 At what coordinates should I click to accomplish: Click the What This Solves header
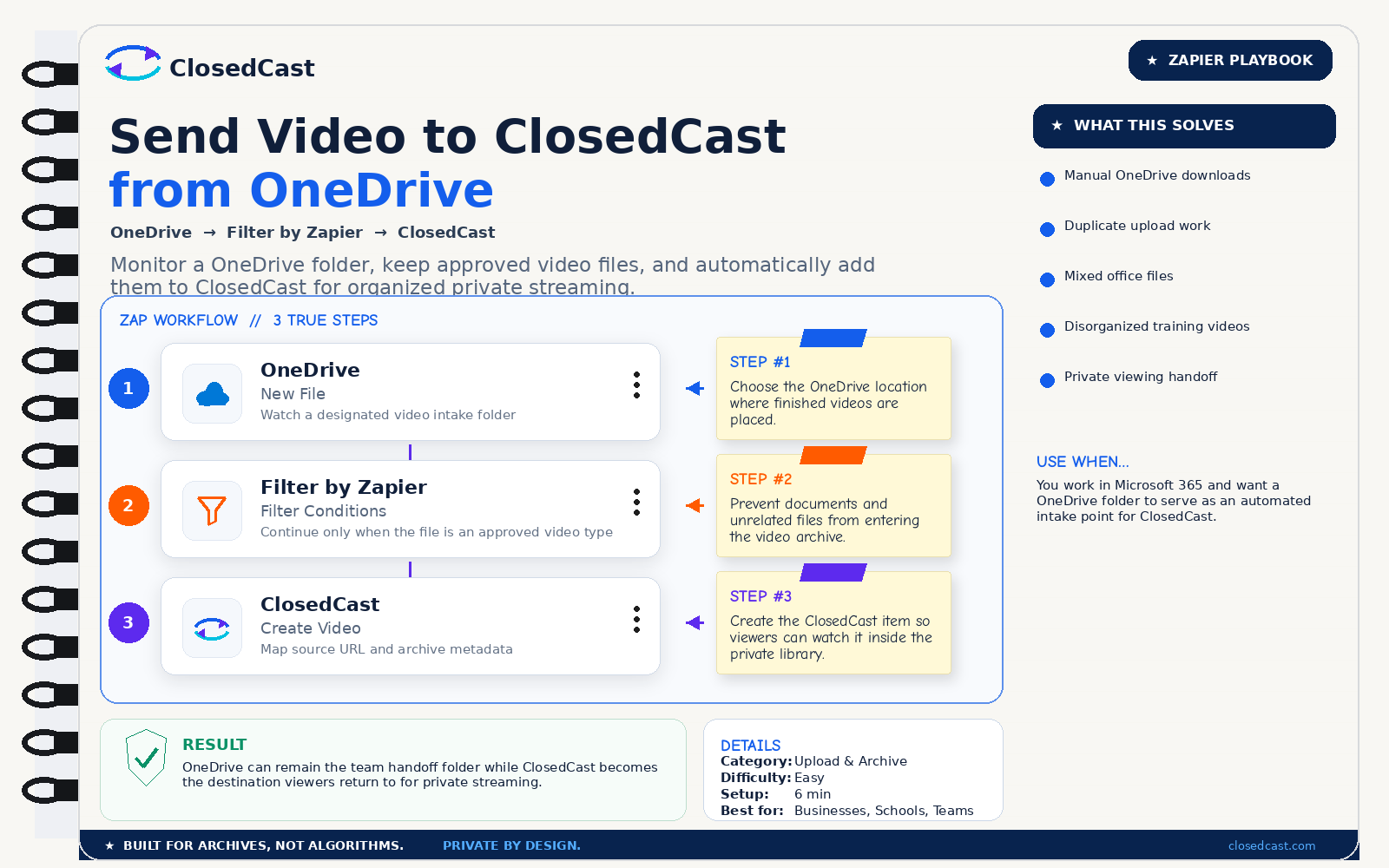1184,126
